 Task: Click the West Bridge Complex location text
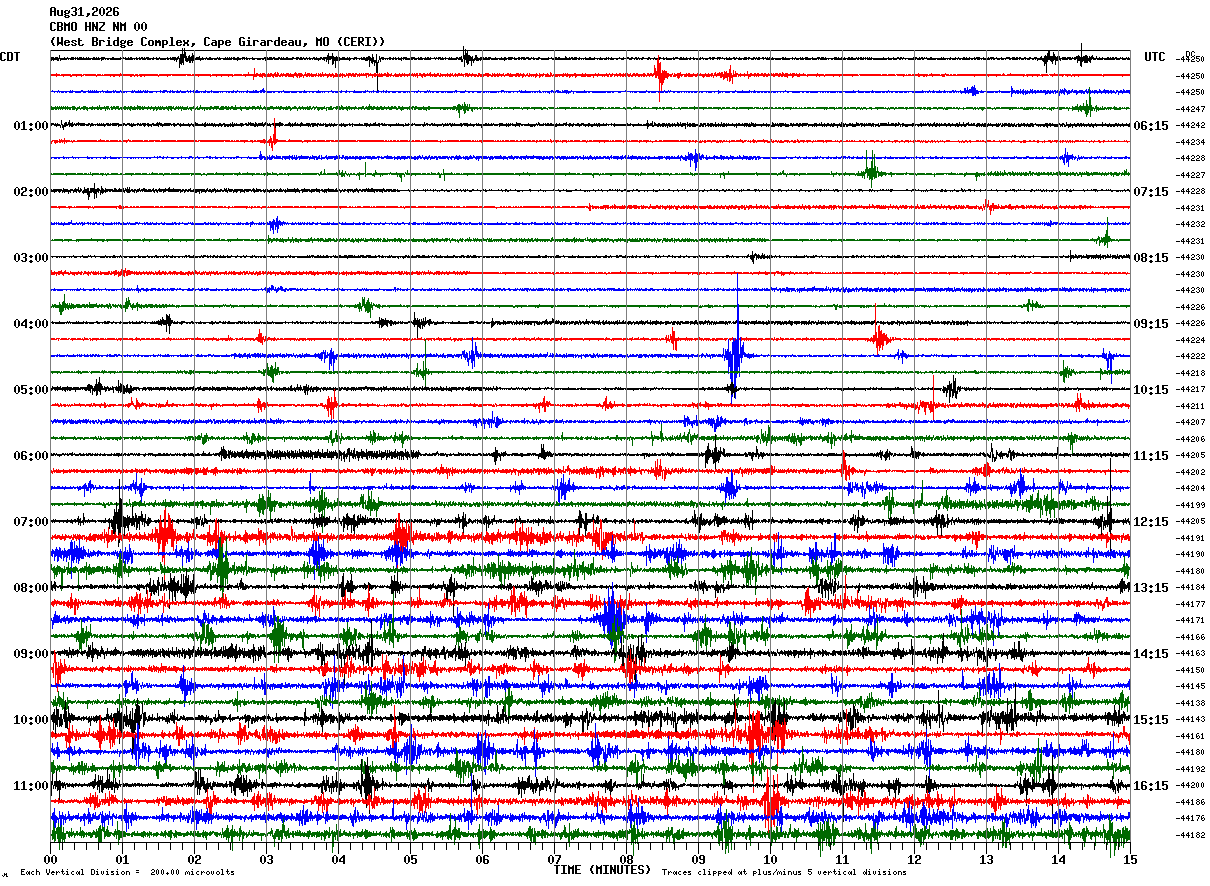pos(125,41)
